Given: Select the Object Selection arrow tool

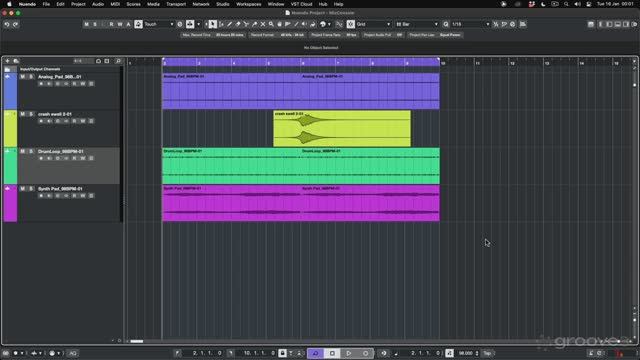Looking at the screenshot, I should pos(213,24).
